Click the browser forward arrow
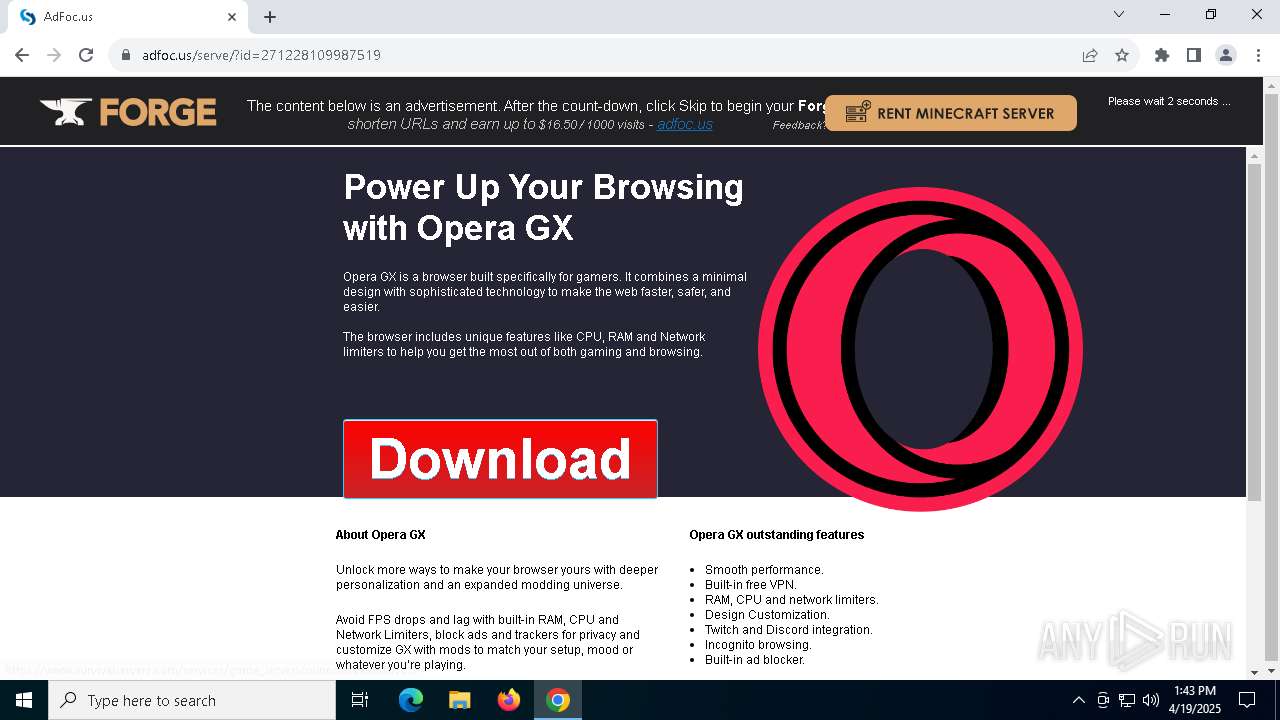Viewport: 1280px width, 720px height. pyautogui.click(x=54, y=55)
